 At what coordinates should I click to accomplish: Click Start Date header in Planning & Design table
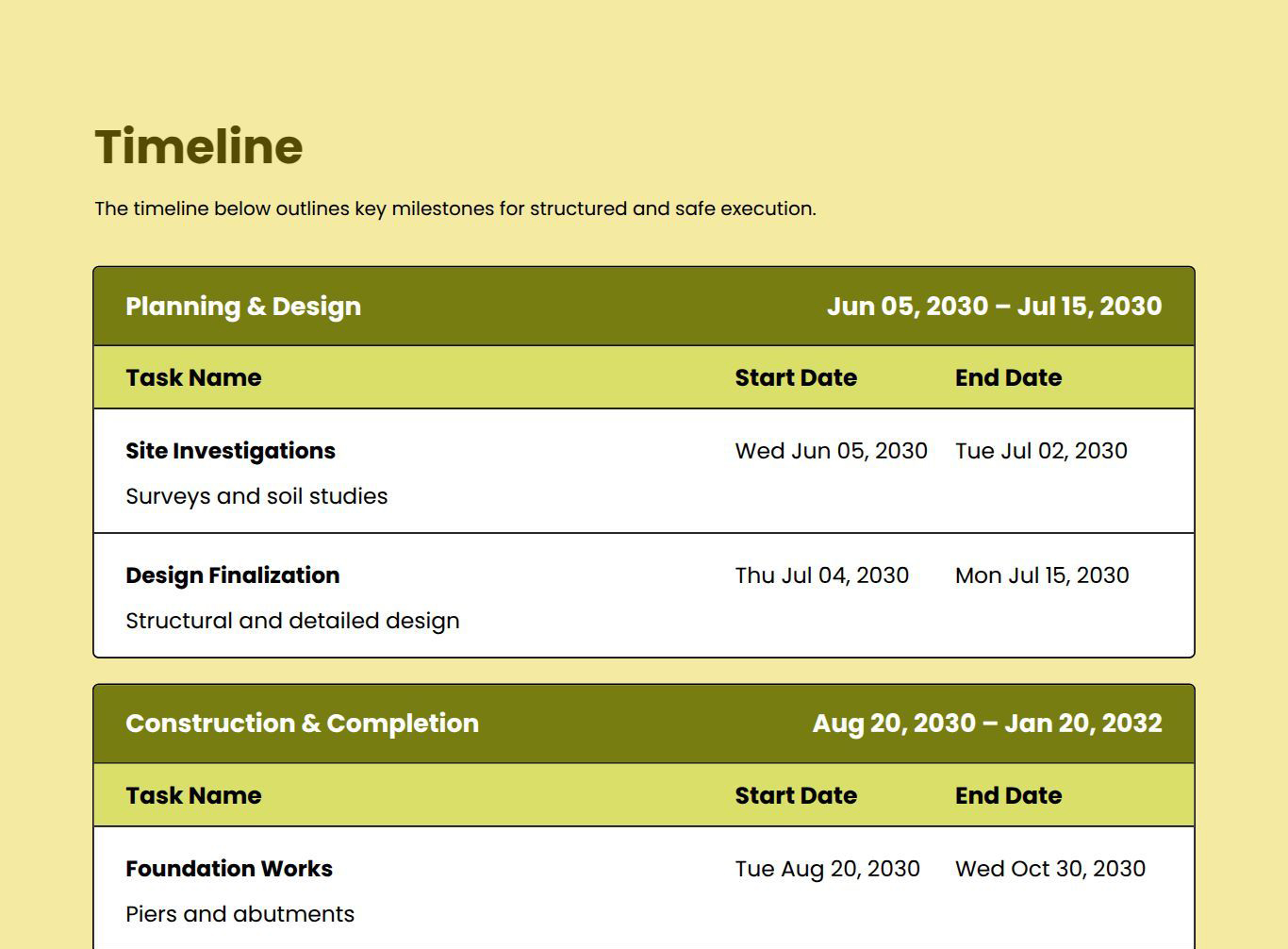tap(796, 377)
